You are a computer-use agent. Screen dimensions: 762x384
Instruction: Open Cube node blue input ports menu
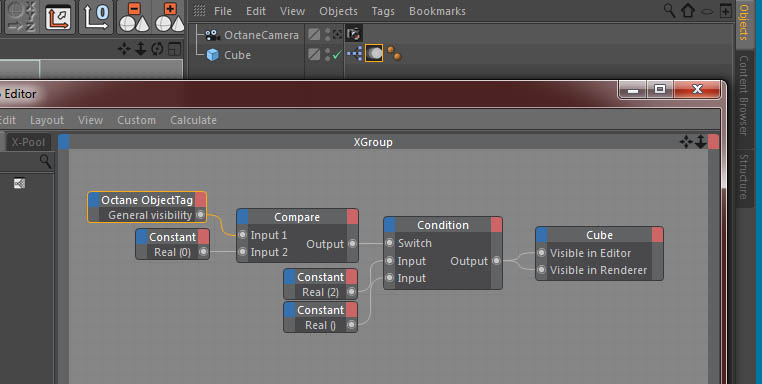coord(542,235)
